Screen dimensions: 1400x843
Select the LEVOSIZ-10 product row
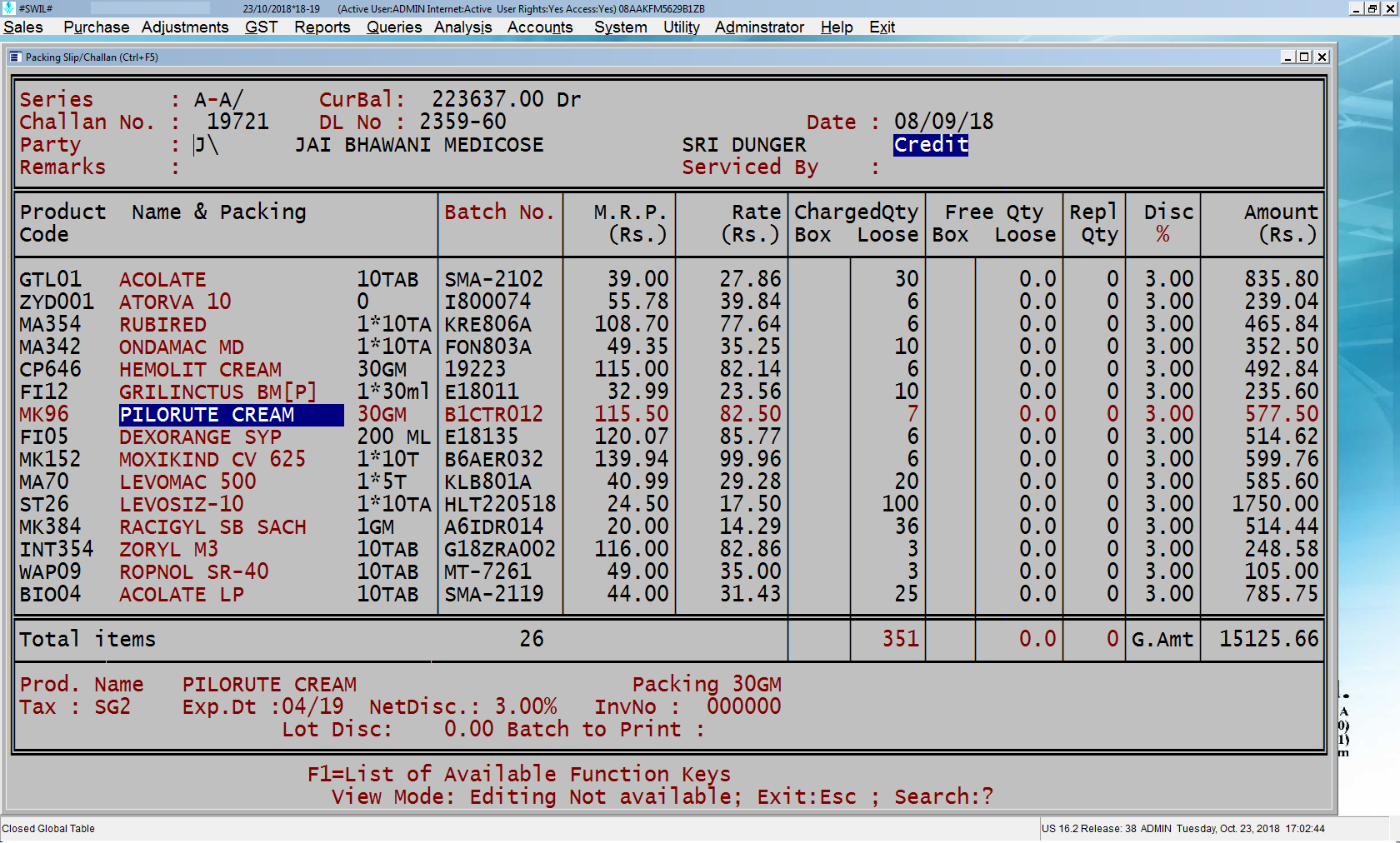pyautogui.click(x=181, y=505)
